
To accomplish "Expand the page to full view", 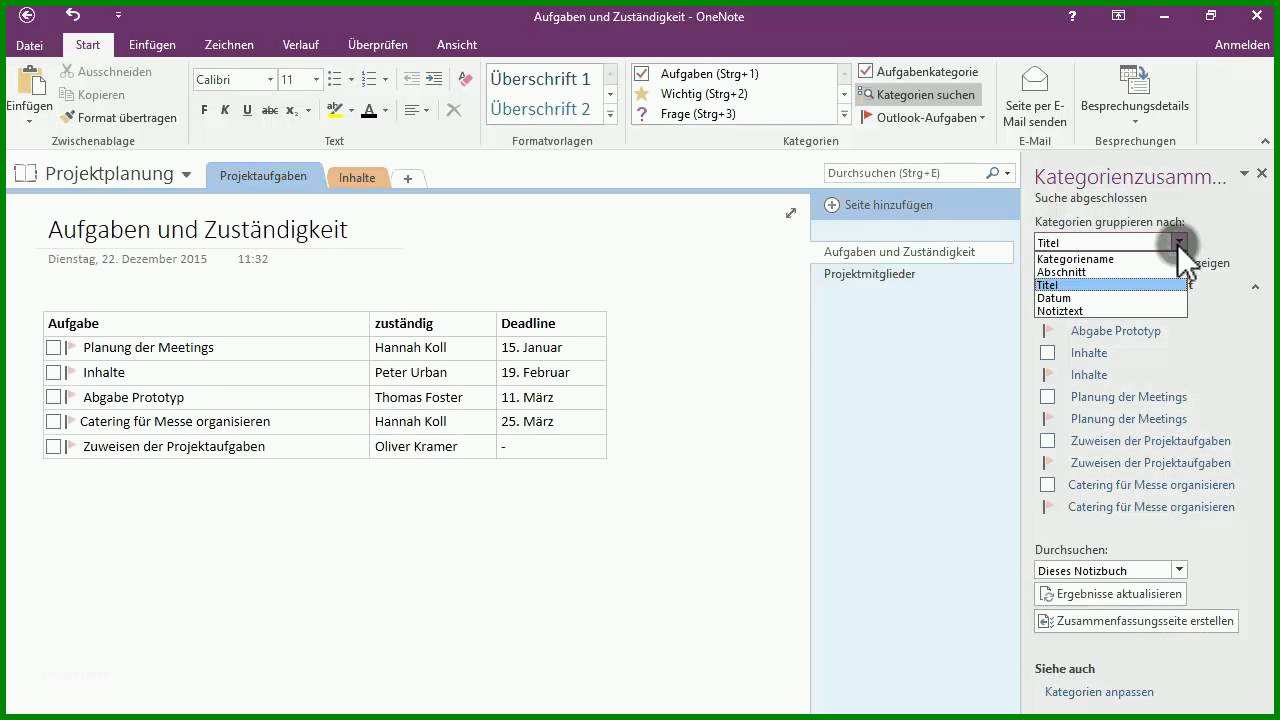I will point(791,213).
